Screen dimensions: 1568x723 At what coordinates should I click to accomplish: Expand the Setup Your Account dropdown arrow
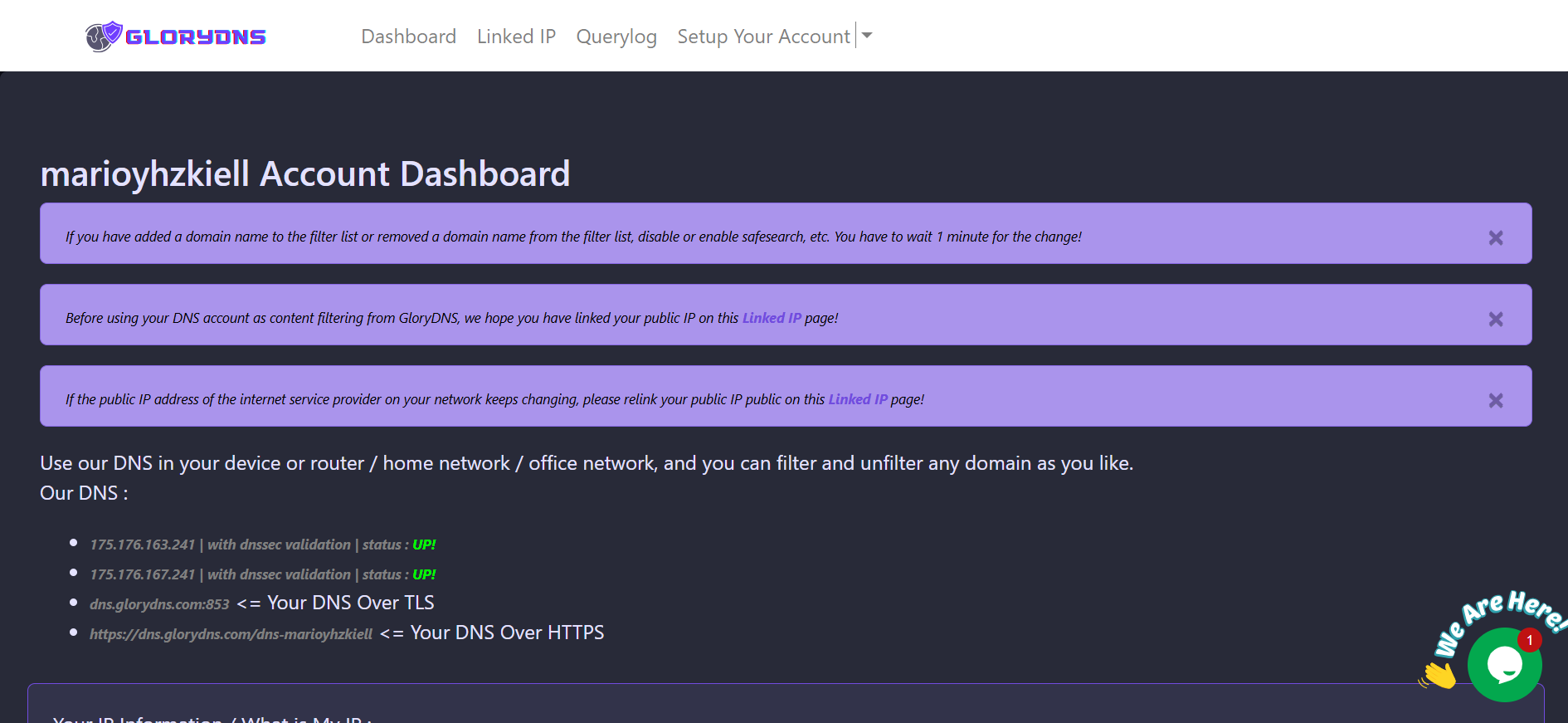(x=867, y=36)
